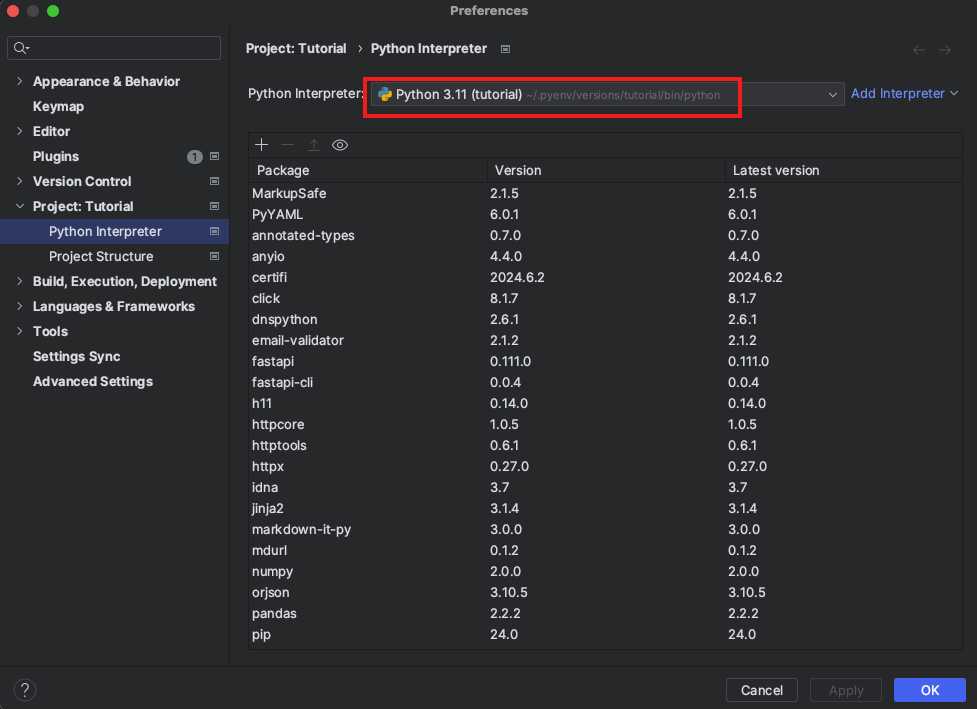Select the httpx package row
This screenshot has height=709, width=977.
tap(606, 466)
